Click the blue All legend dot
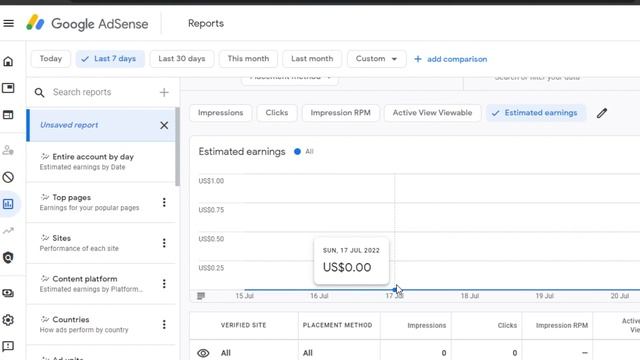This screenshot has width=640, height=360. [297, 151]
